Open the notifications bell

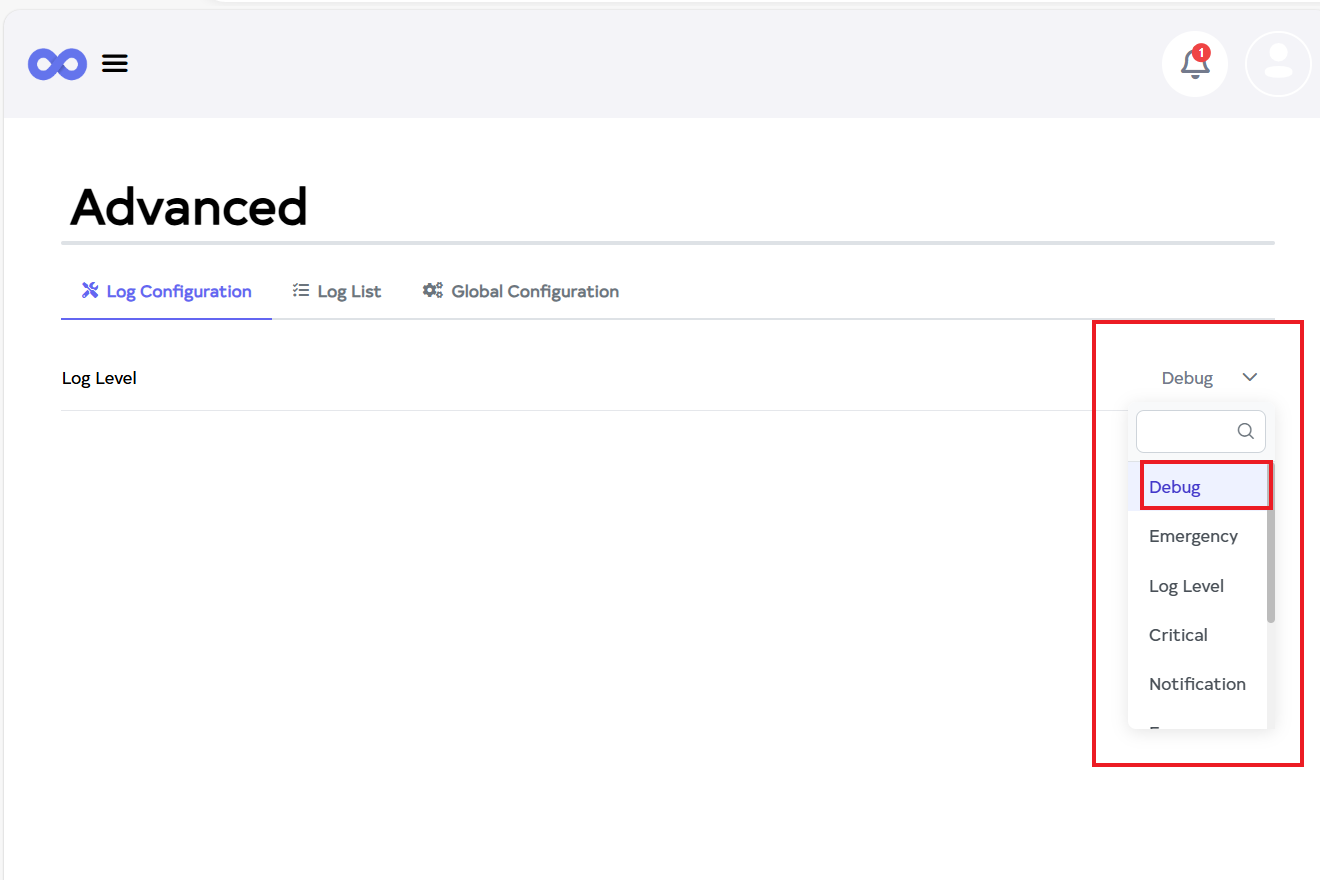coord(1194,65)
